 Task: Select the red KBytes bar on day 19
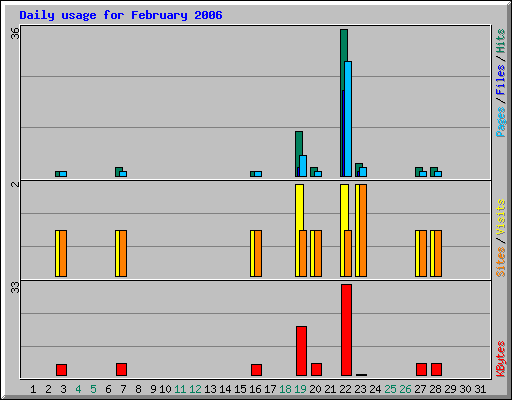[x=301, y=351]
